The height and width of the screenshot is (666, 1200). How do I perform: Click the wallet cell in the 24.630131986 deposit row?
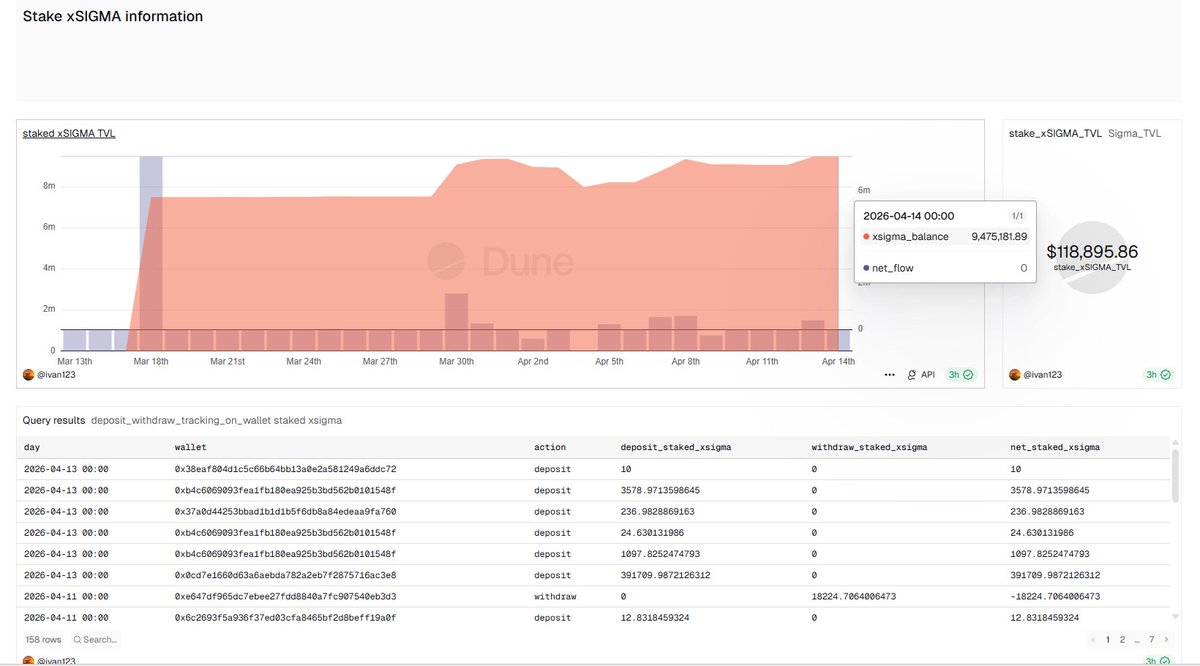[x=286, y=533]
